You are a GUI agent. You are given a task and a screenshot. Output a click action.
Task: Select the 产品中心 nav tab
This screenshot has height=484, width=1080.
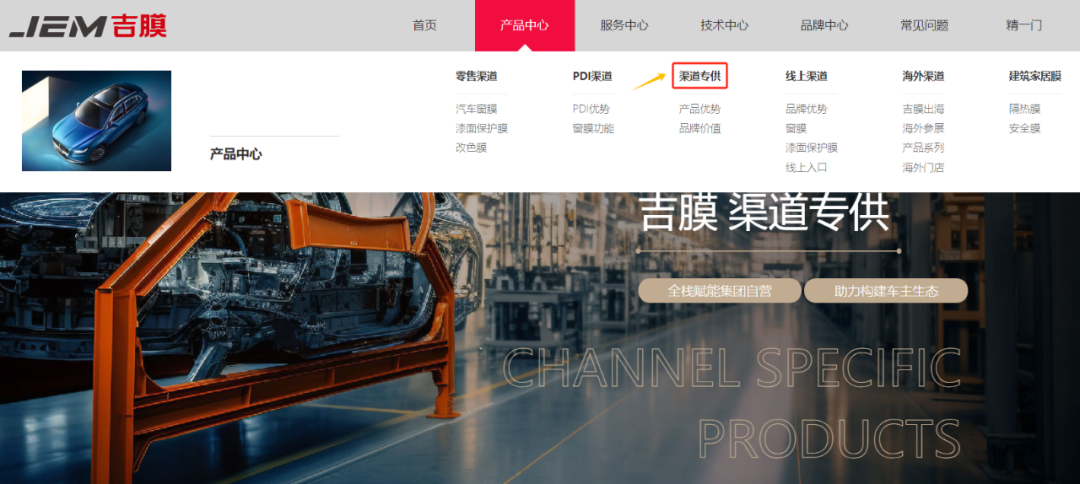(x=524, y=25)
